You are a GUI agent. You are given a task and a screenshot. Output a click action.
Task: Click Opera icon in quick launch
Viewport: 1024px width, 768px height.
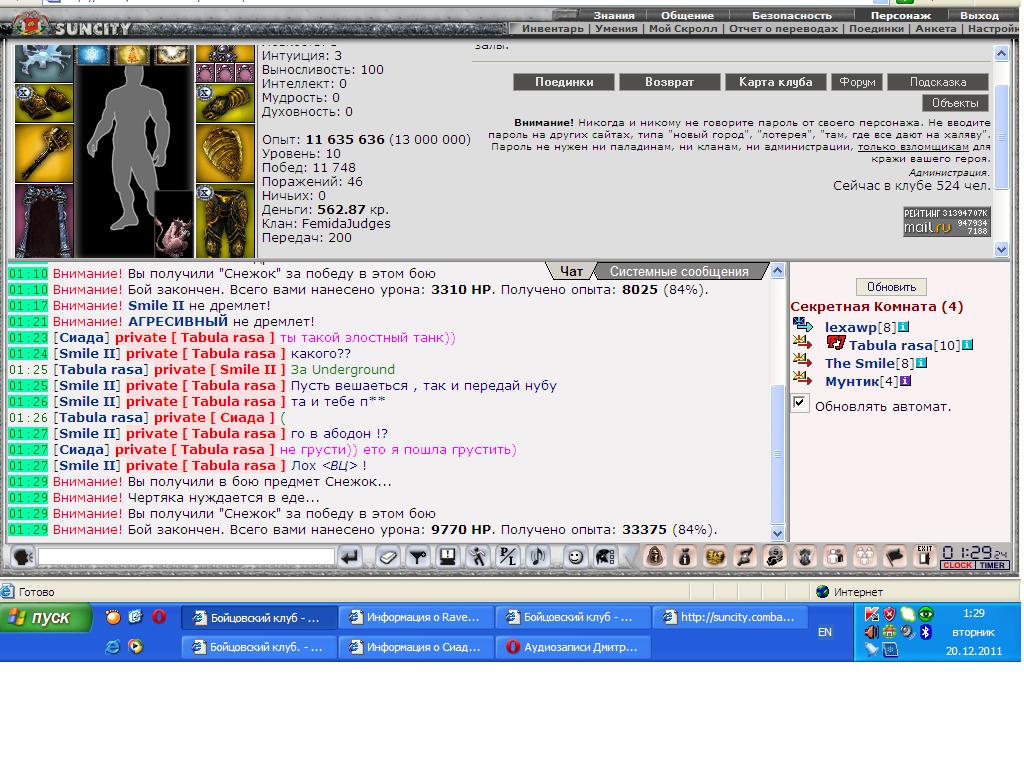click(159, 616)
